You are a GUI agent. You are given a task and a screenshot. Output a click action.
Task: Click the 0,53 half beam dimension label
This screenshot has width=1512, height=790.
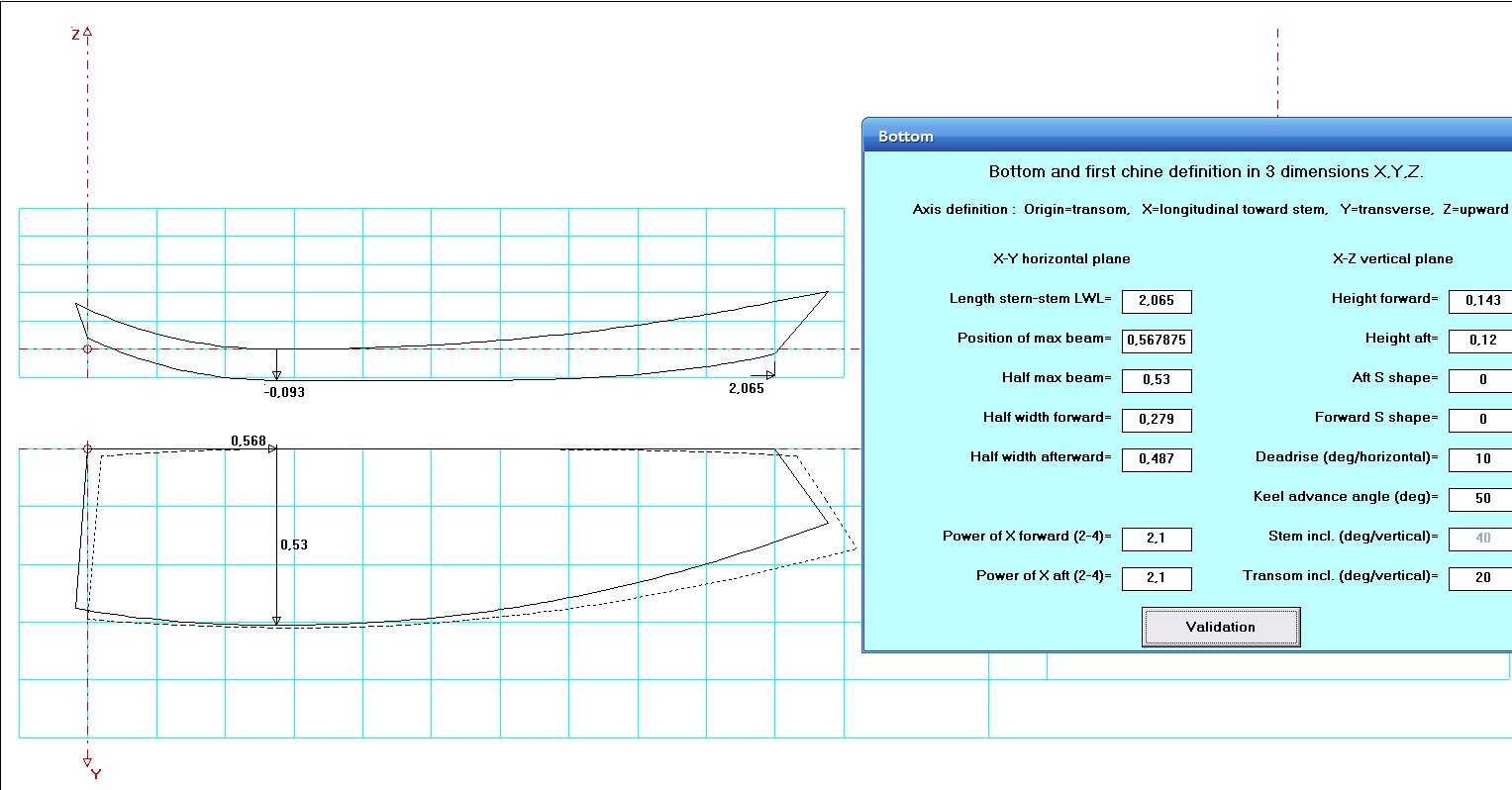[x=294, y=544]
